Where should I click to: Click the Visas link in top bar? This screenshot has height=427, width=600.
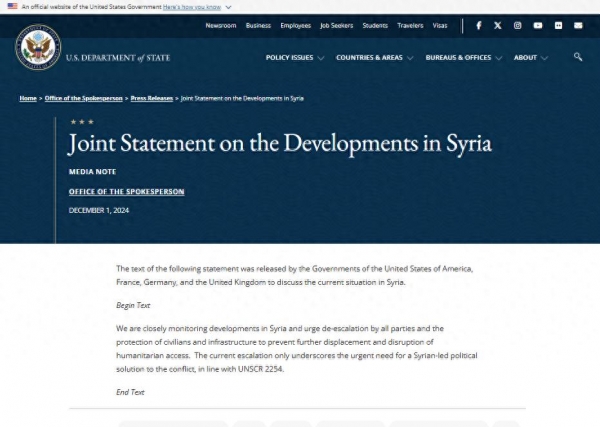coord(440,25)
